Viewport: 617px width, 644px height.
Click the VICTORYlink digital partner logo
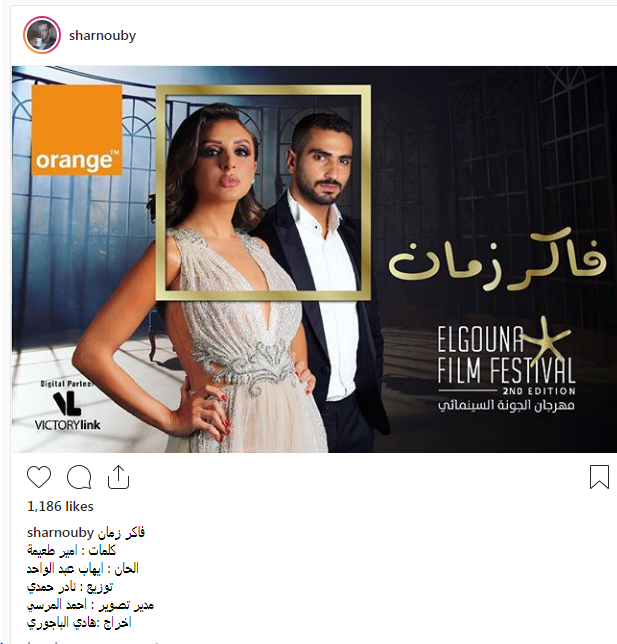pyautogui.click(x=67, y=406)
